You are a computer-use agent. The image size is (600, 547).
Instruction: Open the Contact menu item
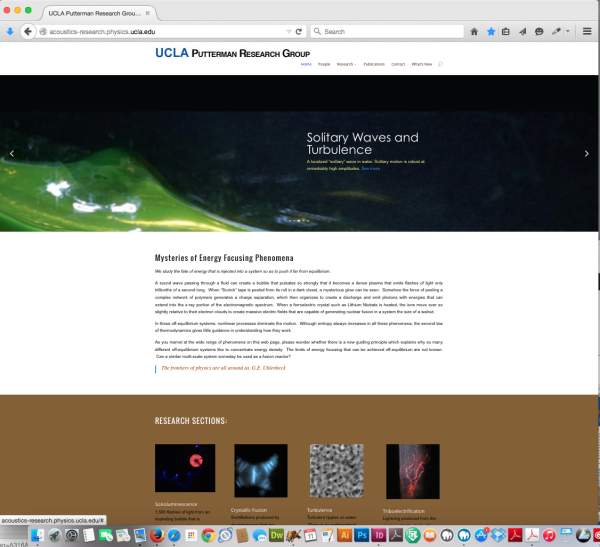click(x=398, y=64)
